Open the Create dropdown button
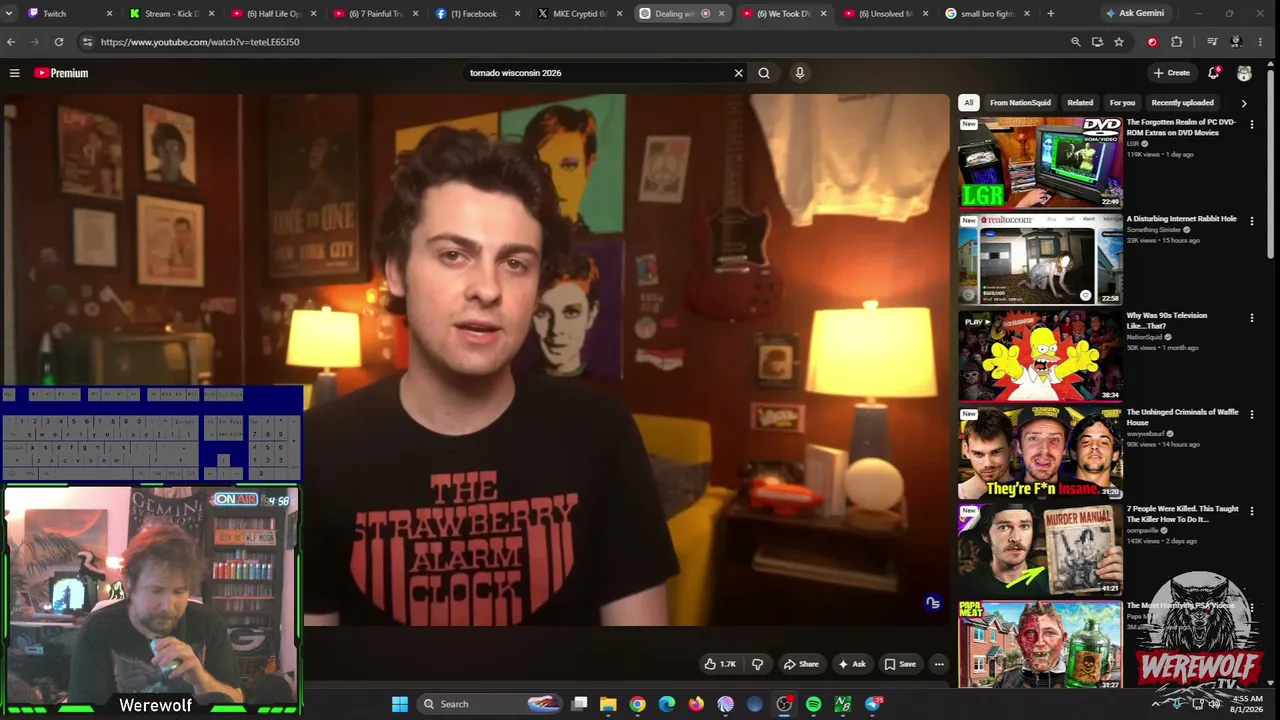This screenshot has height=720, width=1280. (x=1171, y=73)
